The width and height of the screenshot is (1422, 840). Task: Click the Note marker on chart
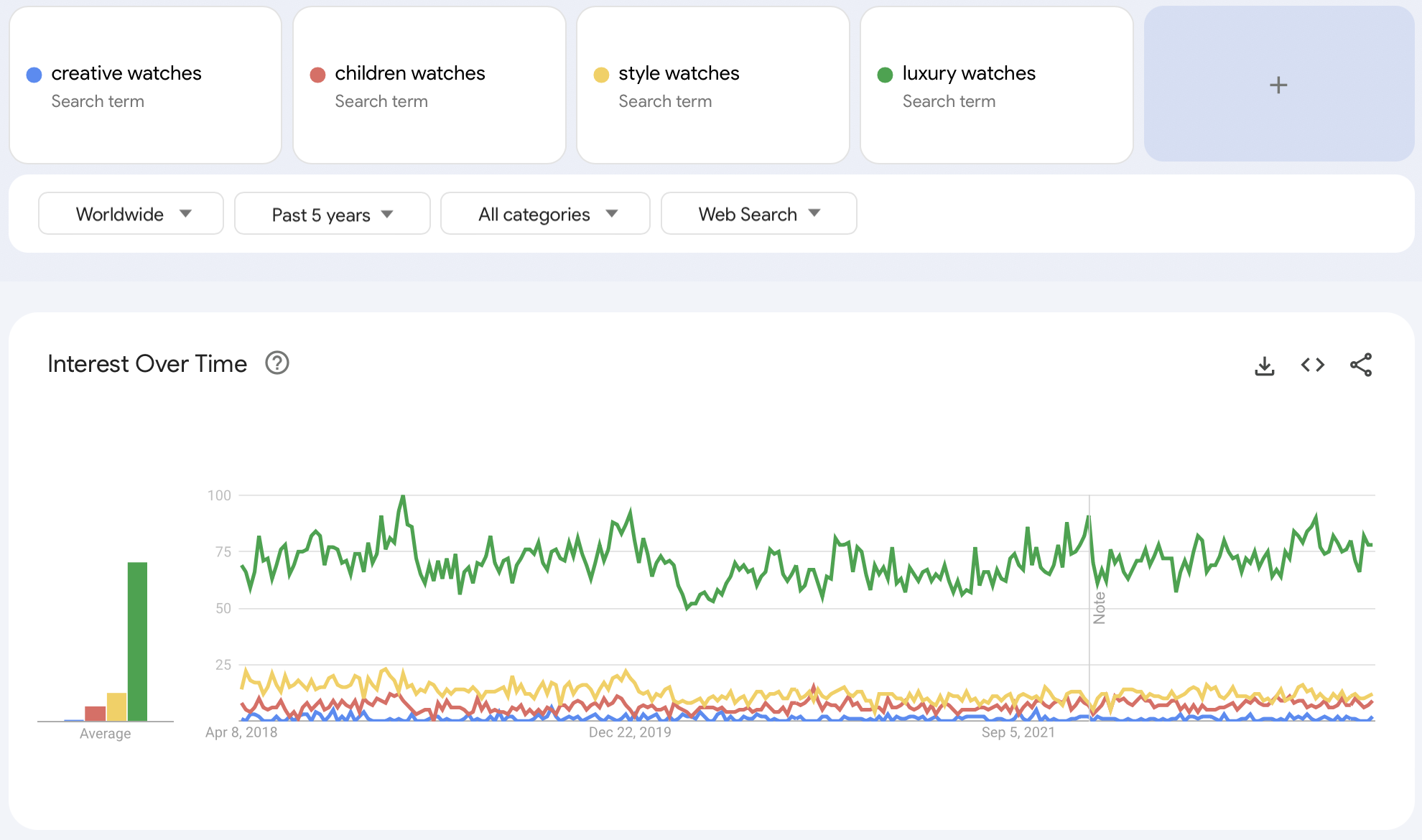[x=1099, y=607]
